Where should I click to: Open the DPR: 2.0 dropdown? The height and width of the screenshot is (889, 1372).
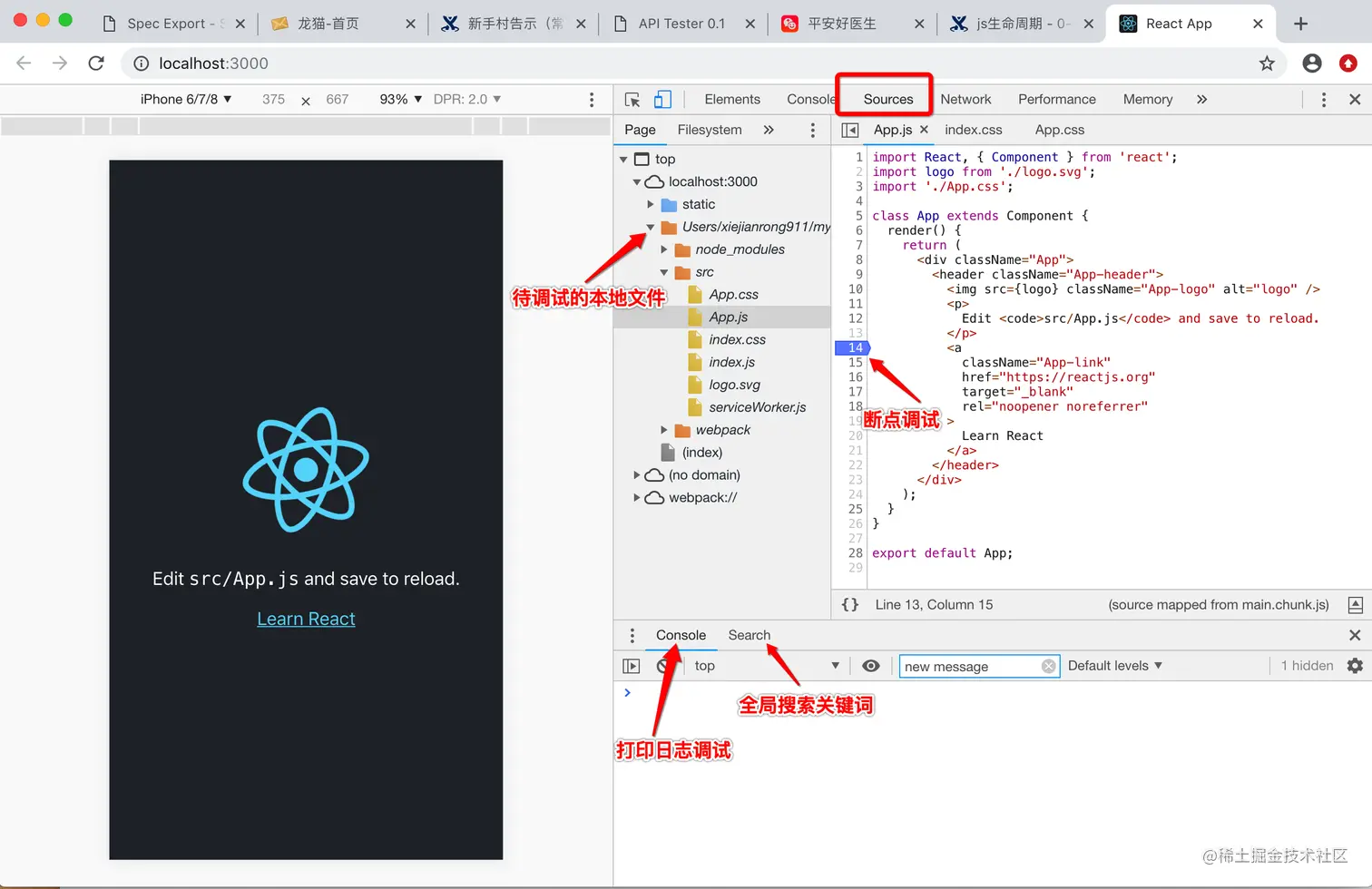pyautogui.click(x=466, y=99)
